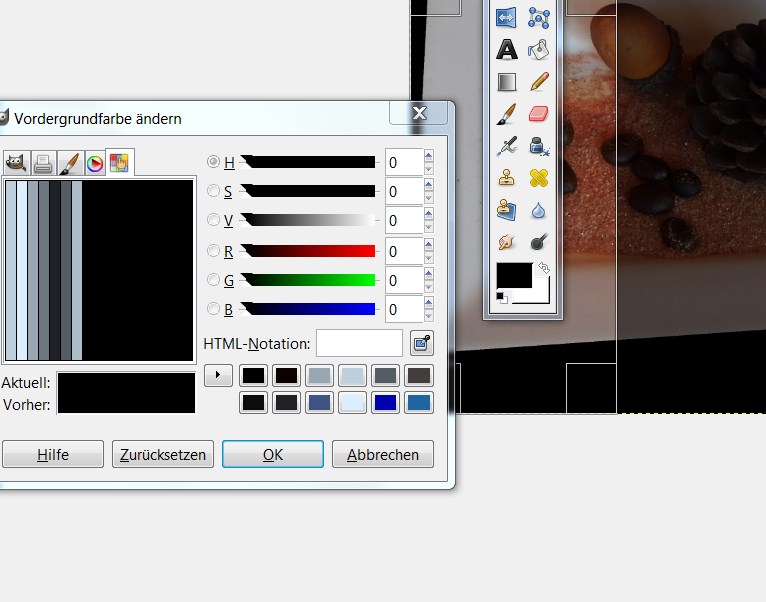766x602 pixels.
Task: Increase the V value with stepper
Action: (x=428, y=214)
